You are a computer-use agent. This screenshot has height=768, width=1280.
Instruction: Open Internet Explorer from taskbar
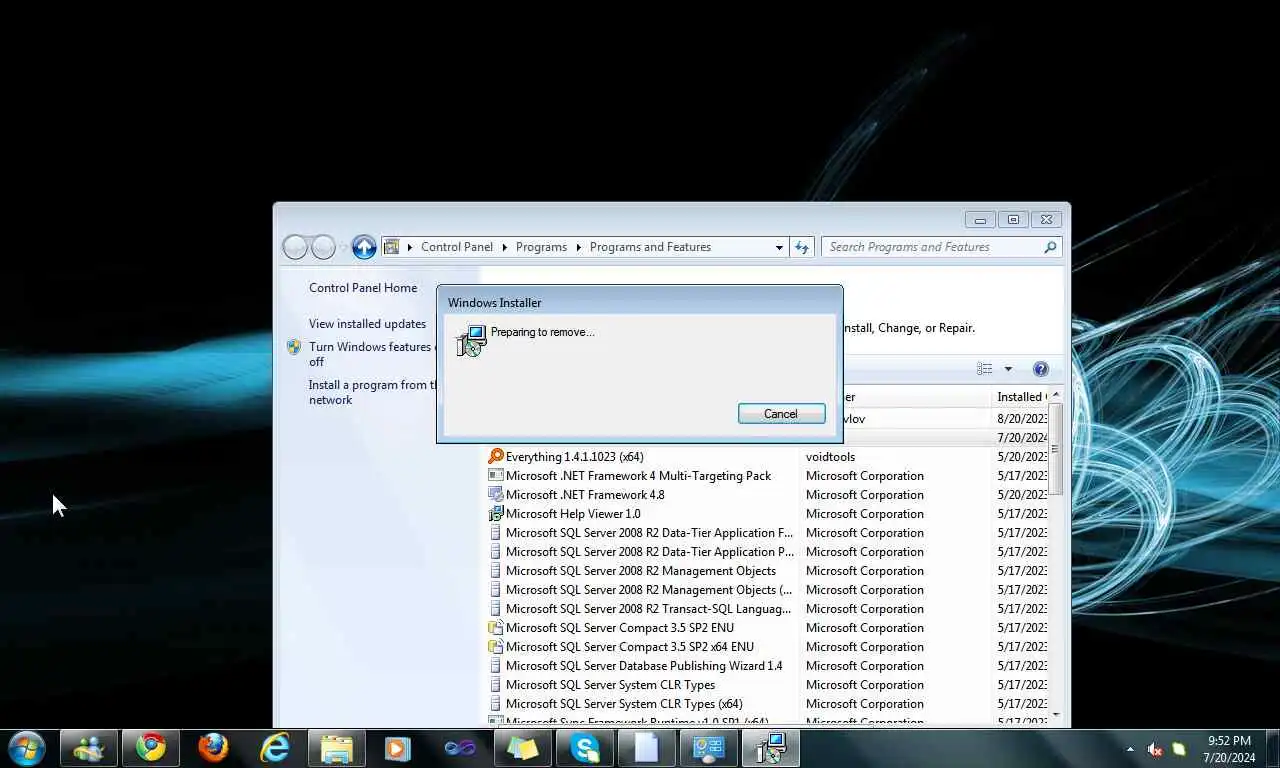click(x=275, y=748)
